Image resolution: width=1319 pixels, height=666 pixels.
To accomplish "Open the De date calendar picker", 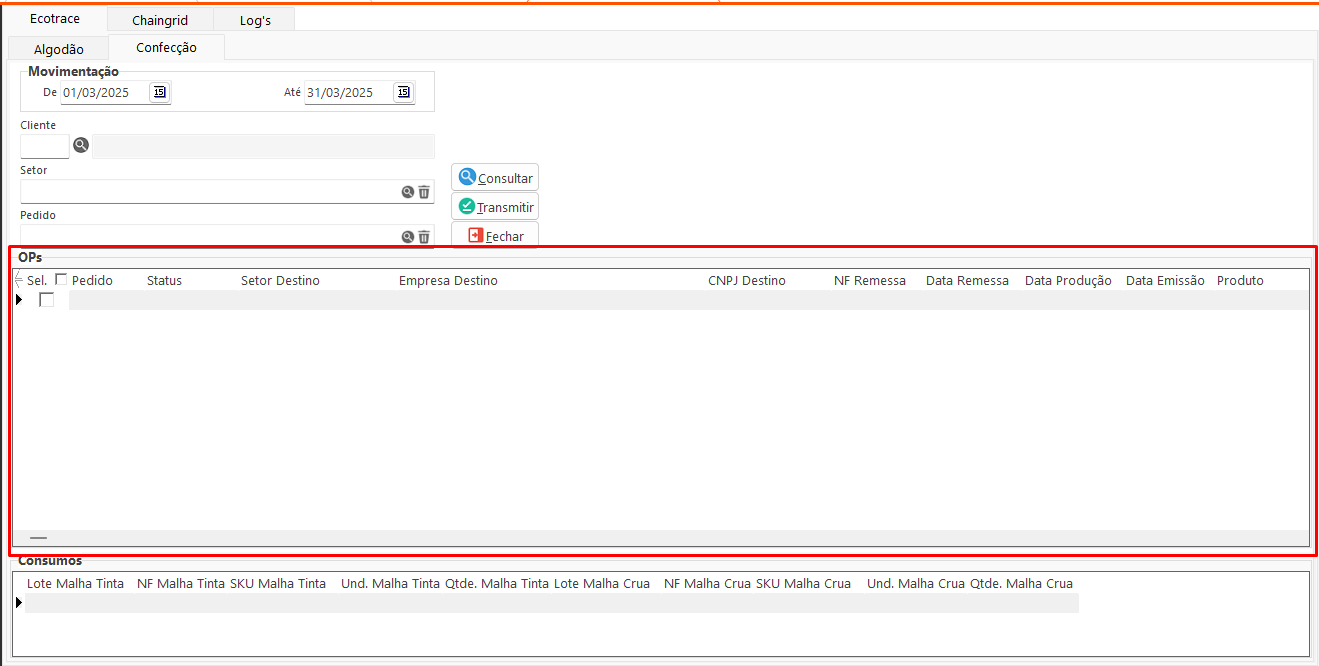I will click(x=159, y=92).
